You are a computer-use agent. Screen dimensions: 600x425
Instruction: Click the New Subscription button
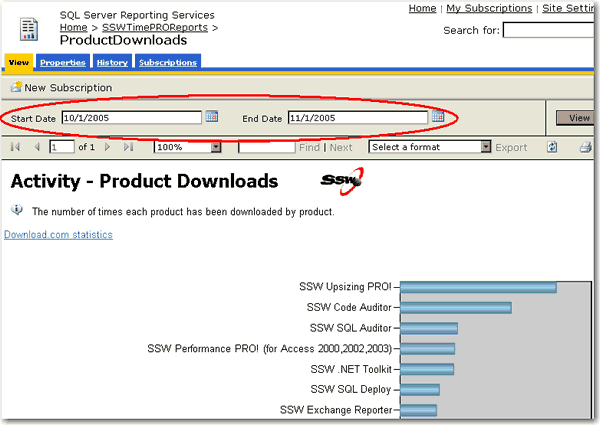click(x=61, y=88)
